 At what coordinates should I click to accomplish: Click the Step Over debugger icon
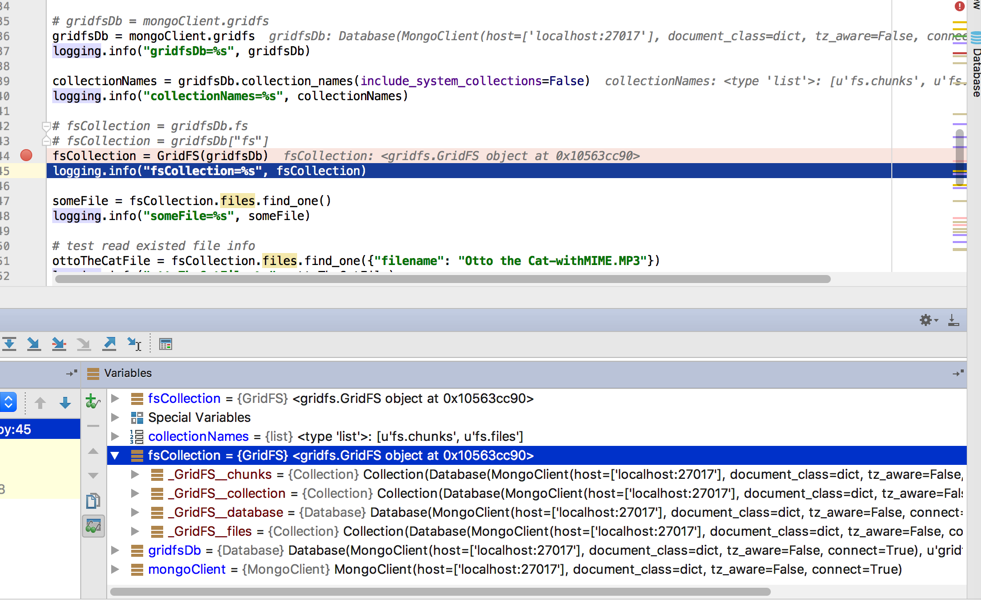click(x=9, y=343)
